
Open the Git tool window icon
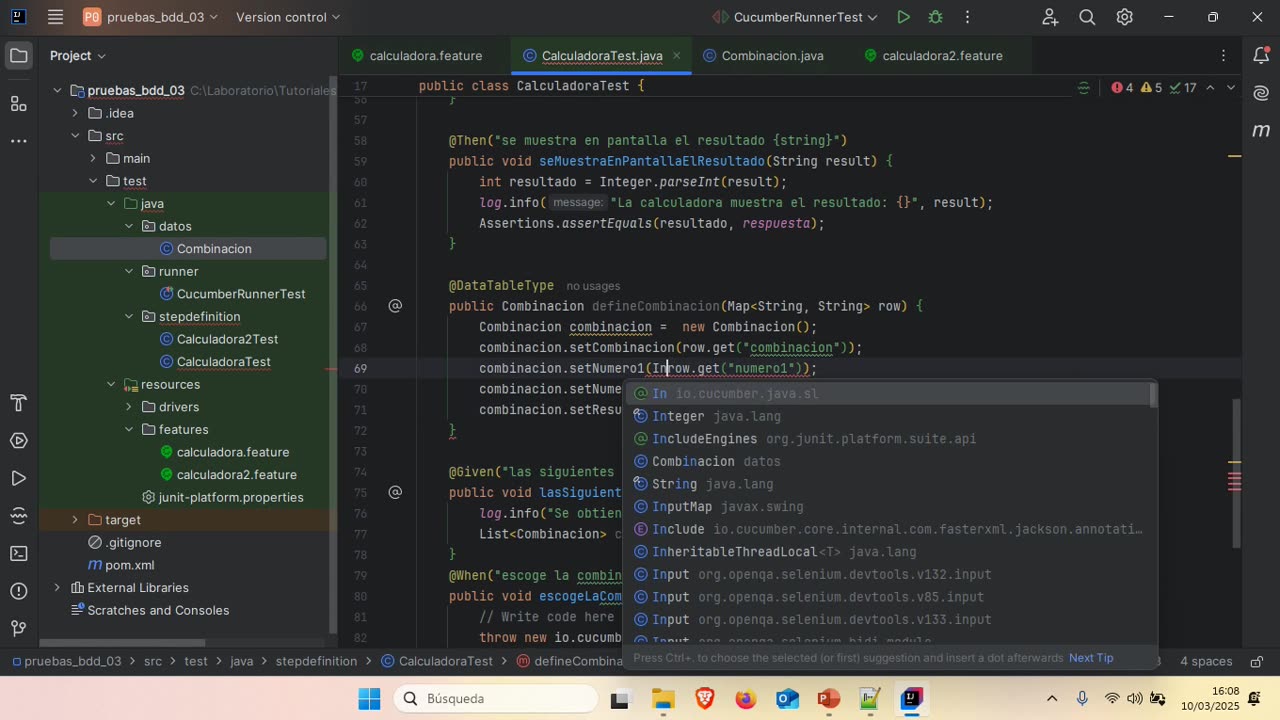pyautogui.click(x=18, y=628)
